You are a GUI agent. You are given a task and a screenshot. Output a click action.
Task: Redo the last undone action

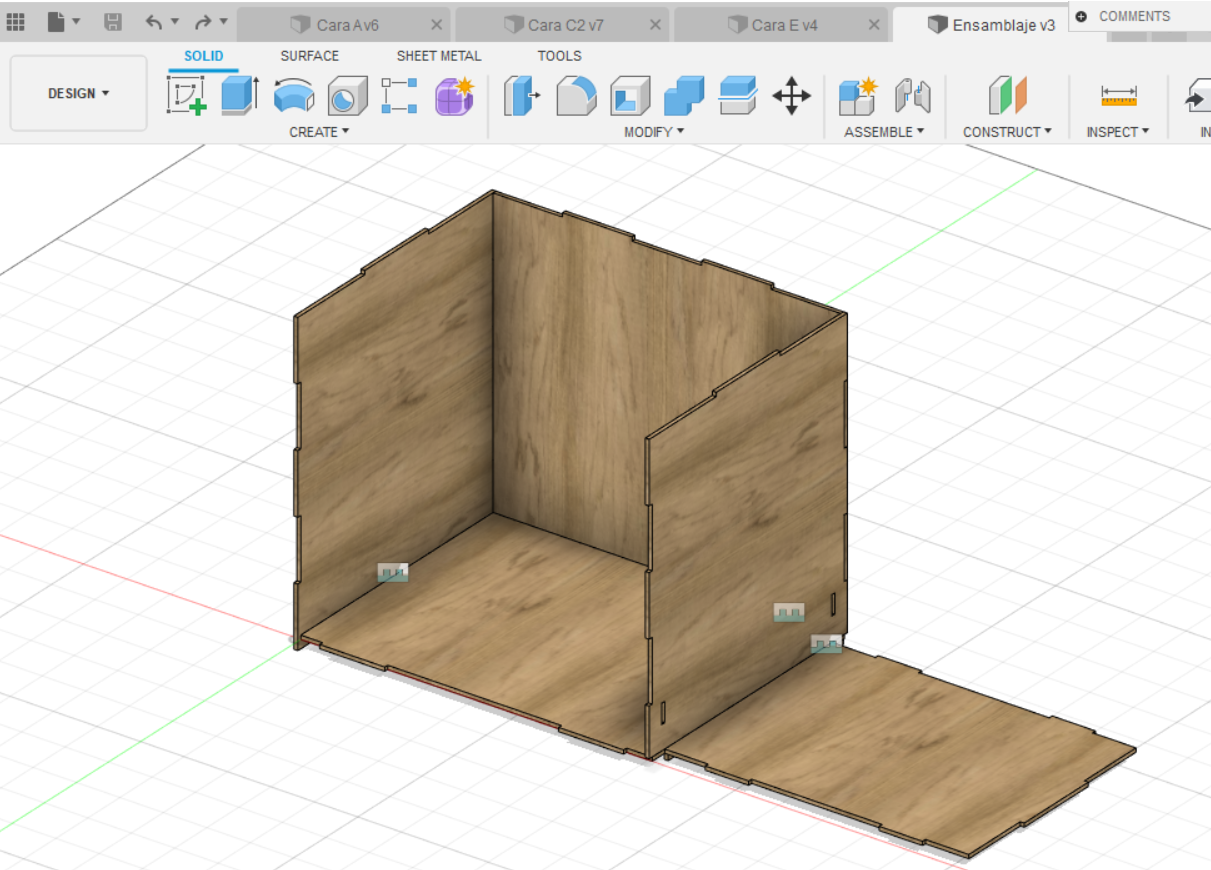tap(203, 22)
